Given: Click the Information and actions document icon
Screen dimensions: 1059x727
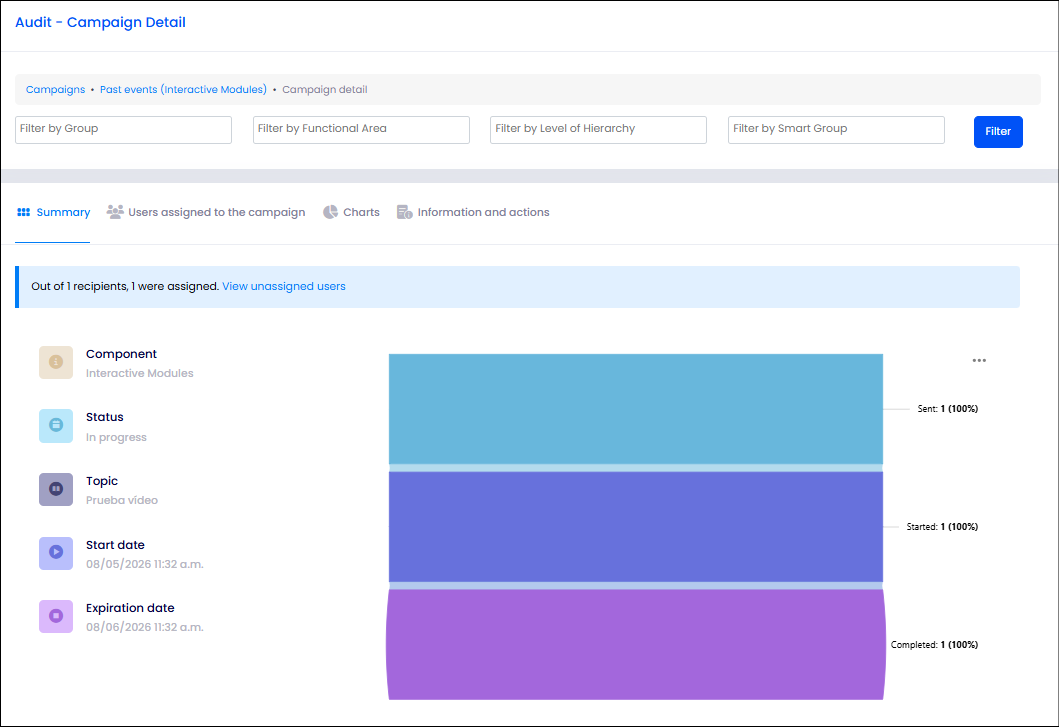Looking at the screenshot, I should tap(405, 212).
